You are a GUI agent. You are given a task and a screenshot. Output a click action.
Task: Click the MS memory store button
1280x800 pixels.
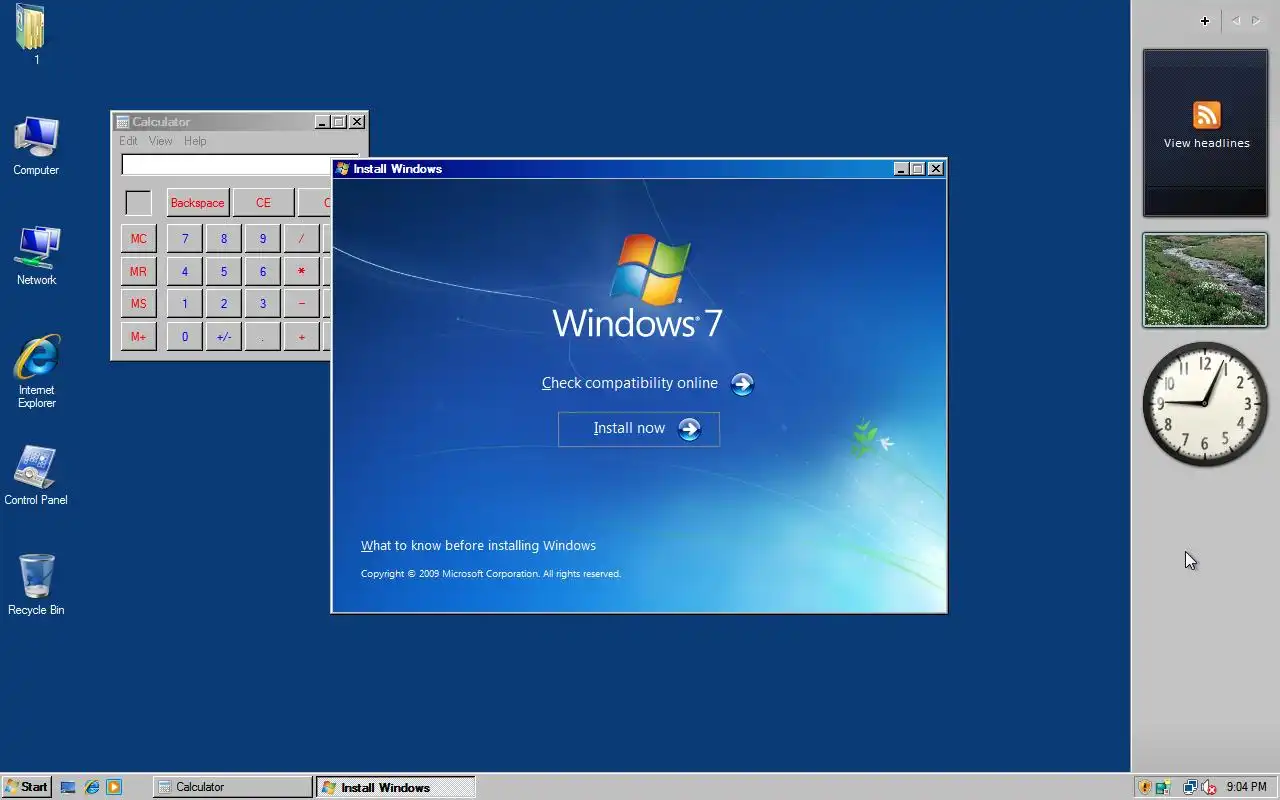tap(138, 304)
